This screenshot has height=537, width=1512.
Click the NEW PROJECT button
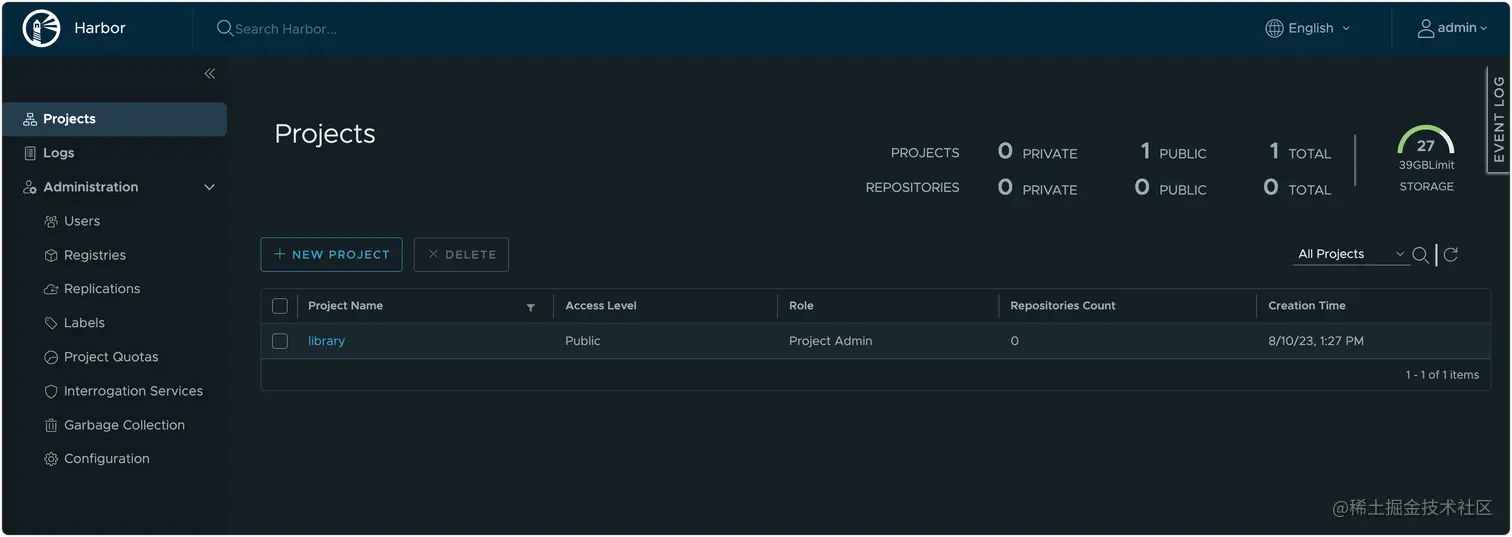pos(331,254)
